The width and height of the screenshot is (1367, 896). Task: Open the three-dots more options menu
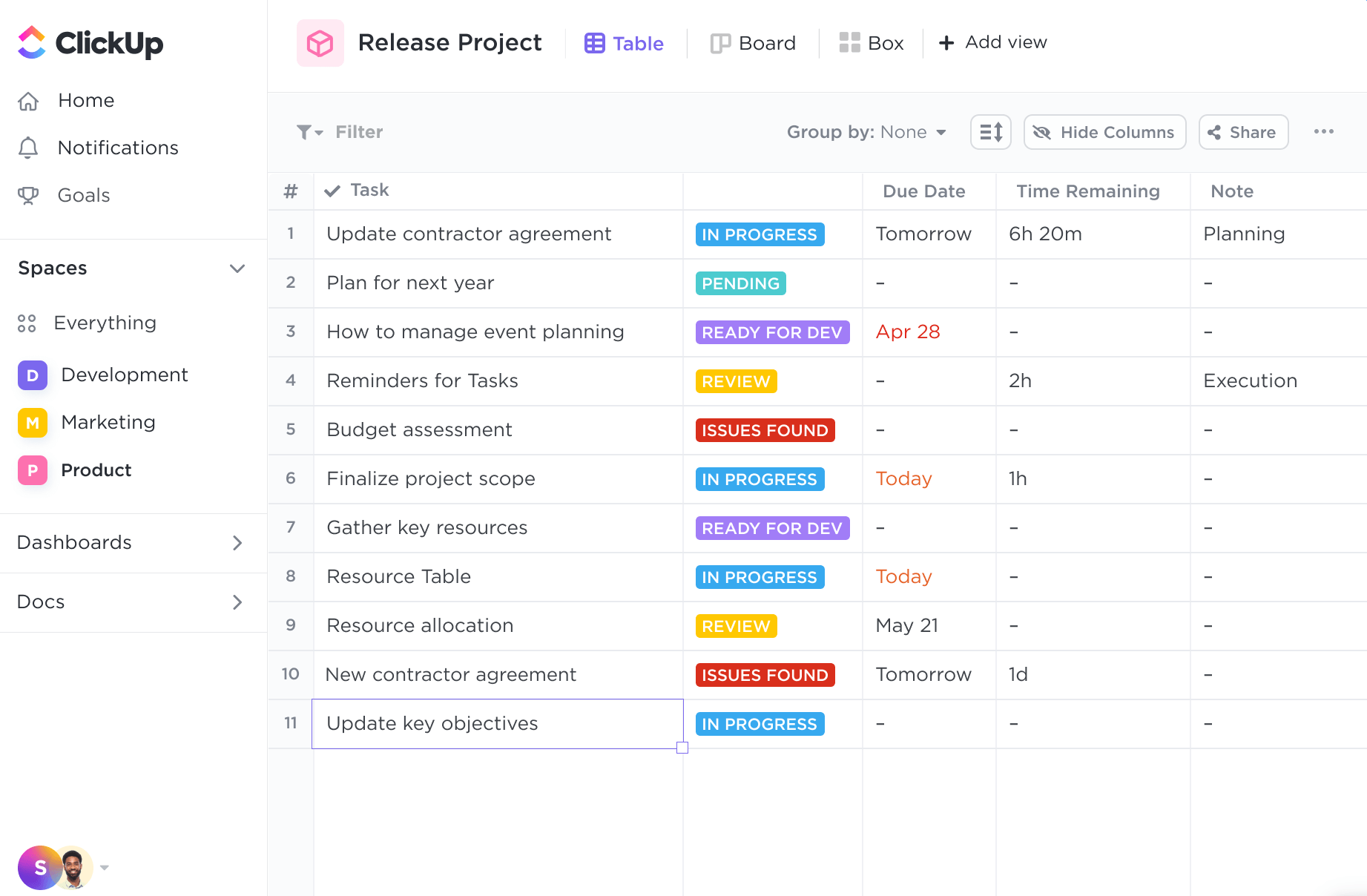[1323, 131]
